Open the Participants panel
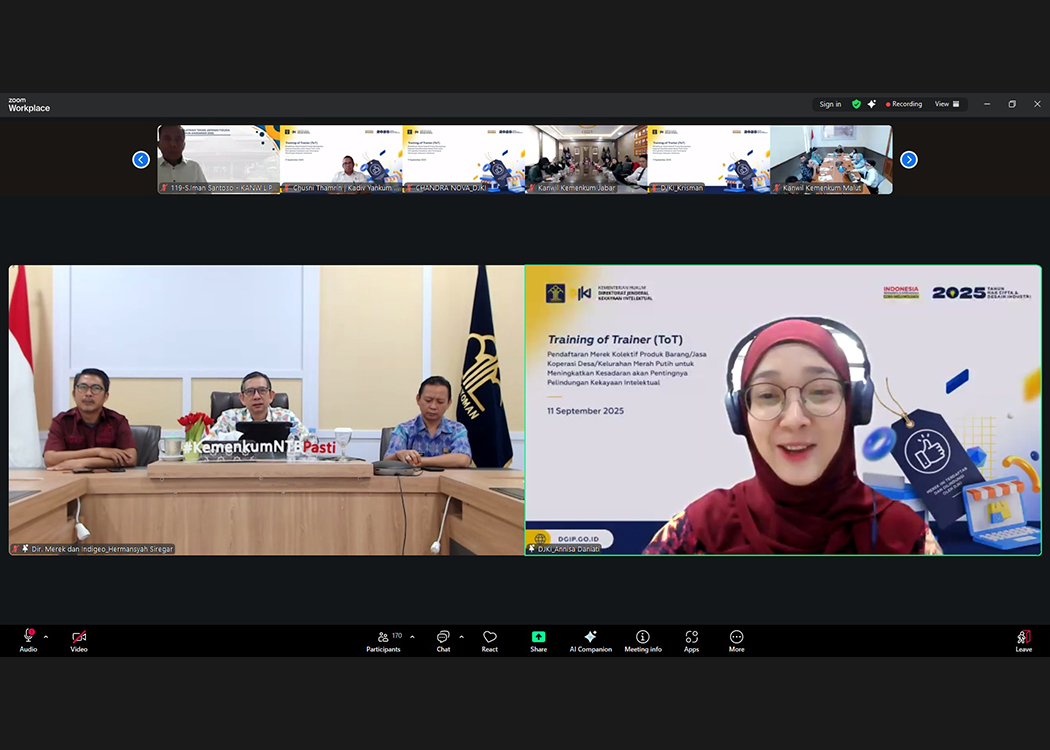This screenshot has height=750, width=1050. [x=383, y=640]
